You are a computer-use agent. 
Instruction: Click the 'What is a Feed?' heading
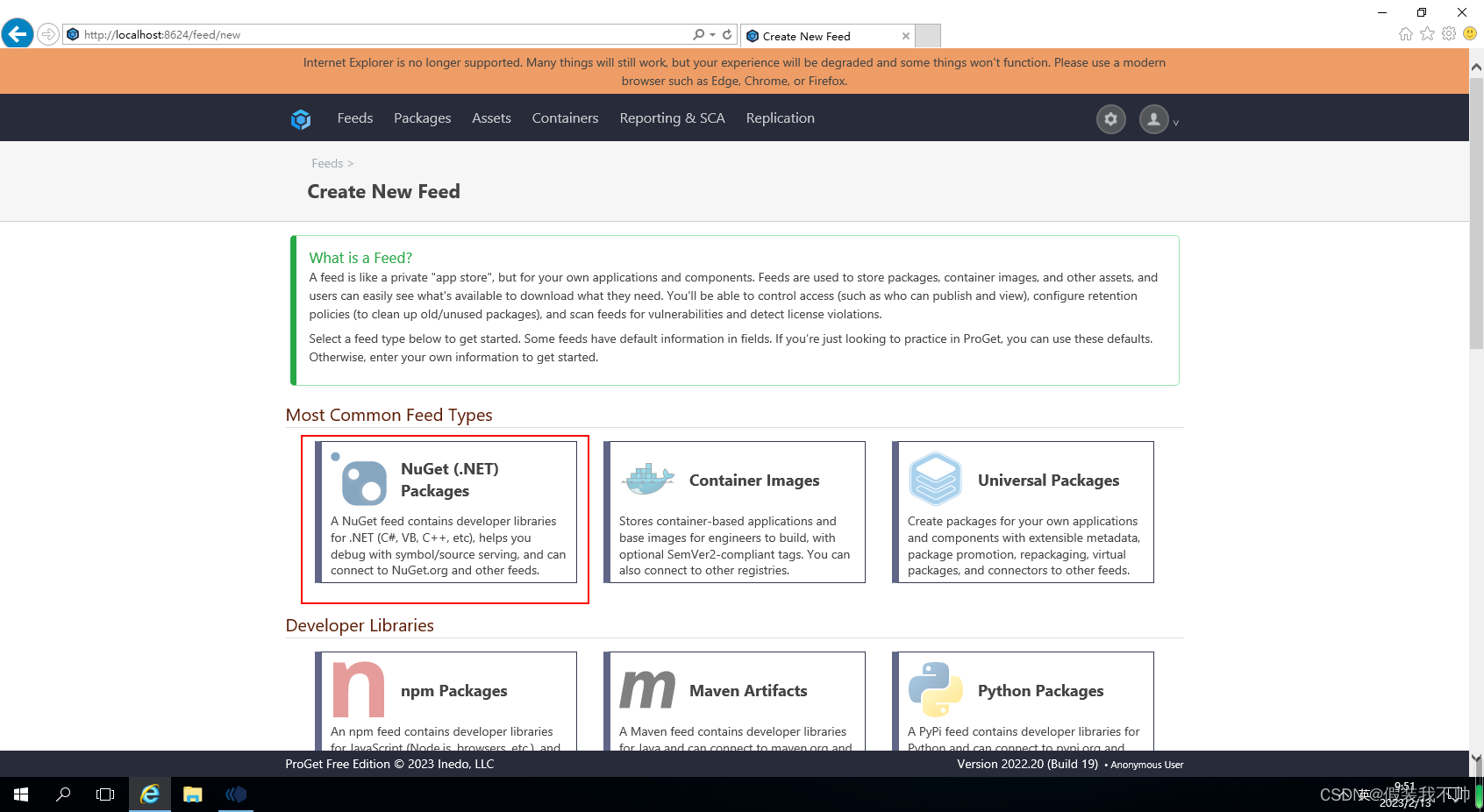[360, 258]
